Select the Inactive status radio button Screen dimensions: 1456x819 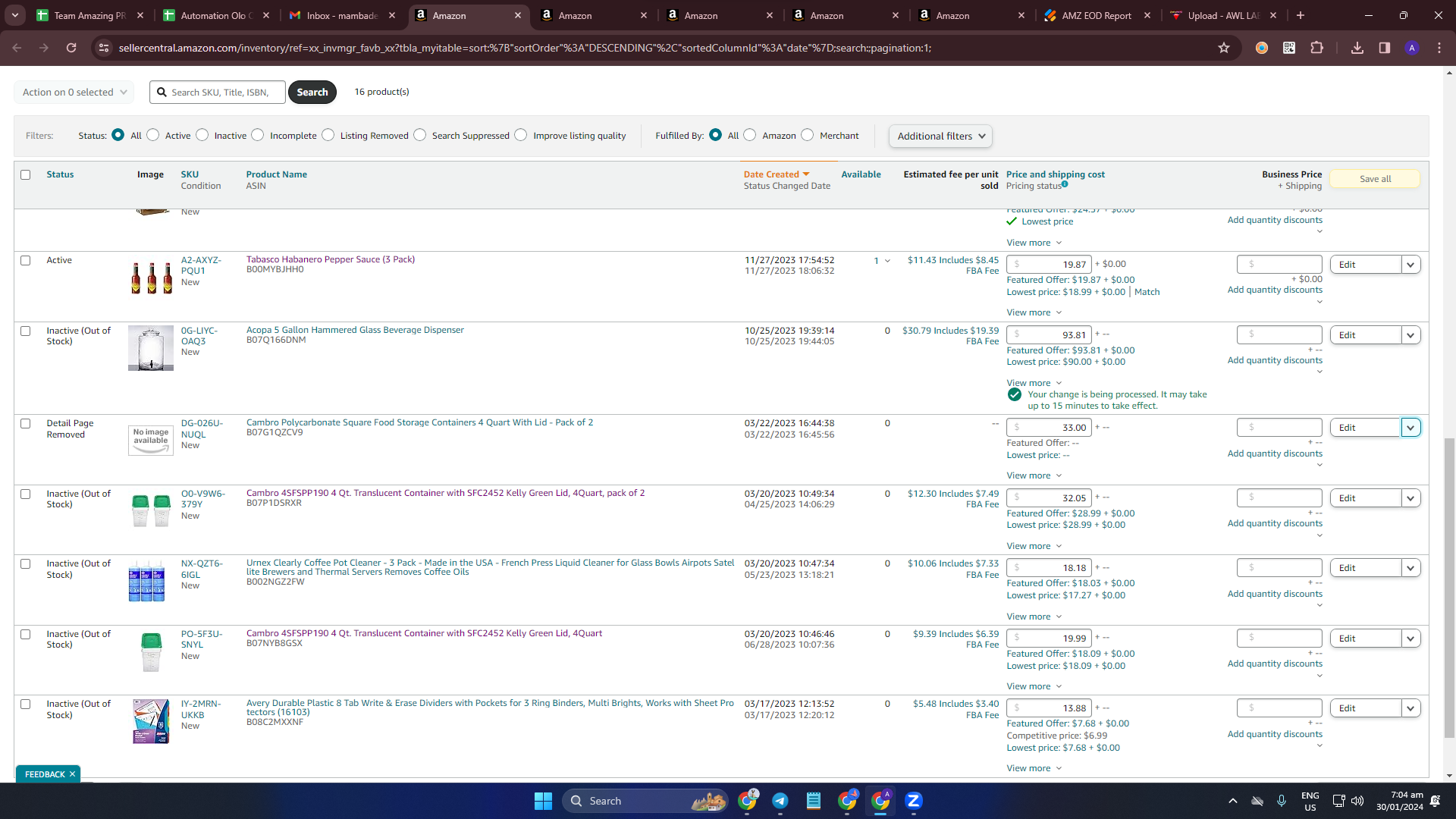coord(202,135)
